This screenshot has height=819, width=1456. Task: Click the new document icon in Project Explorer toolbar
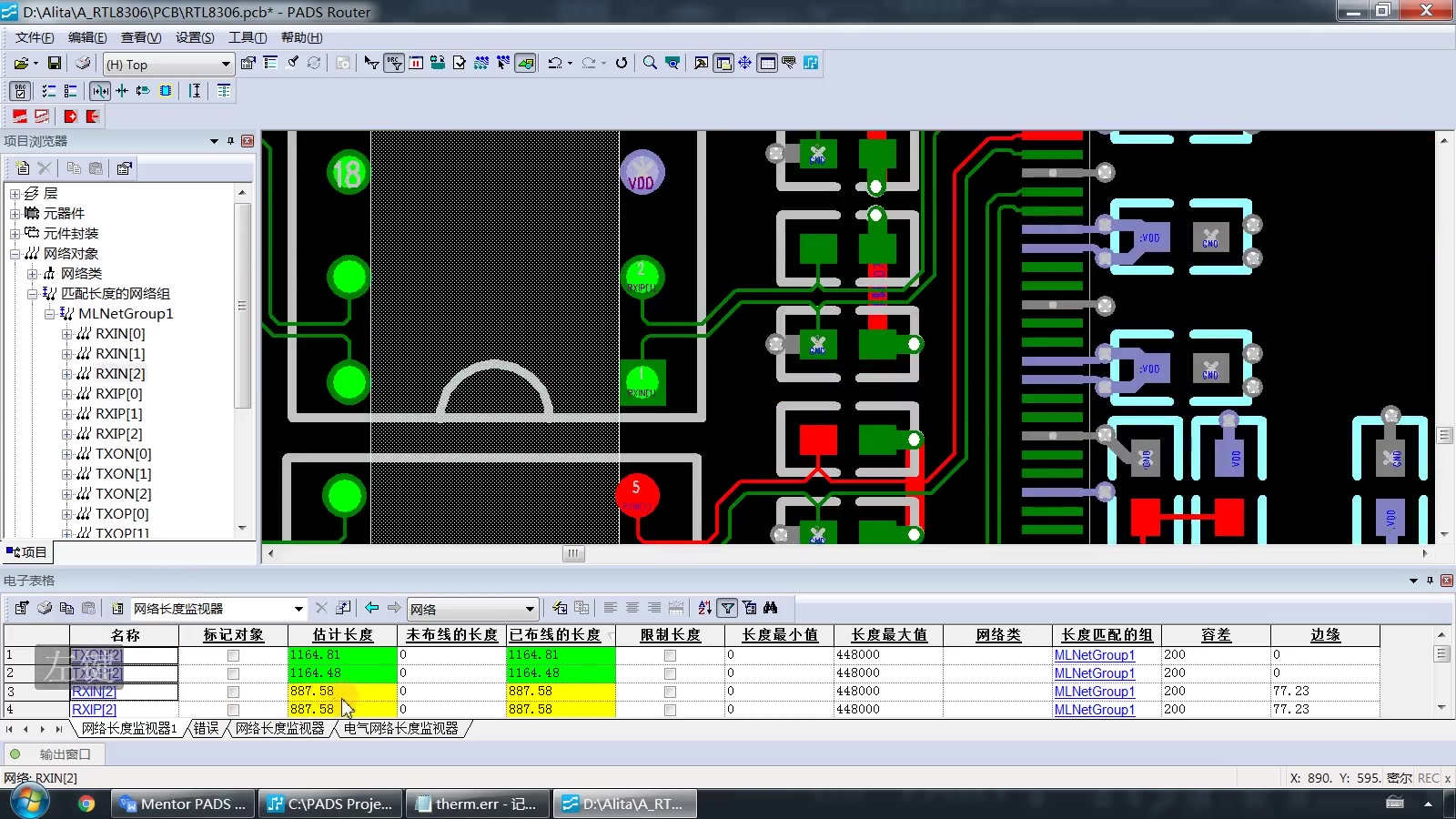(x=23, y=168)
